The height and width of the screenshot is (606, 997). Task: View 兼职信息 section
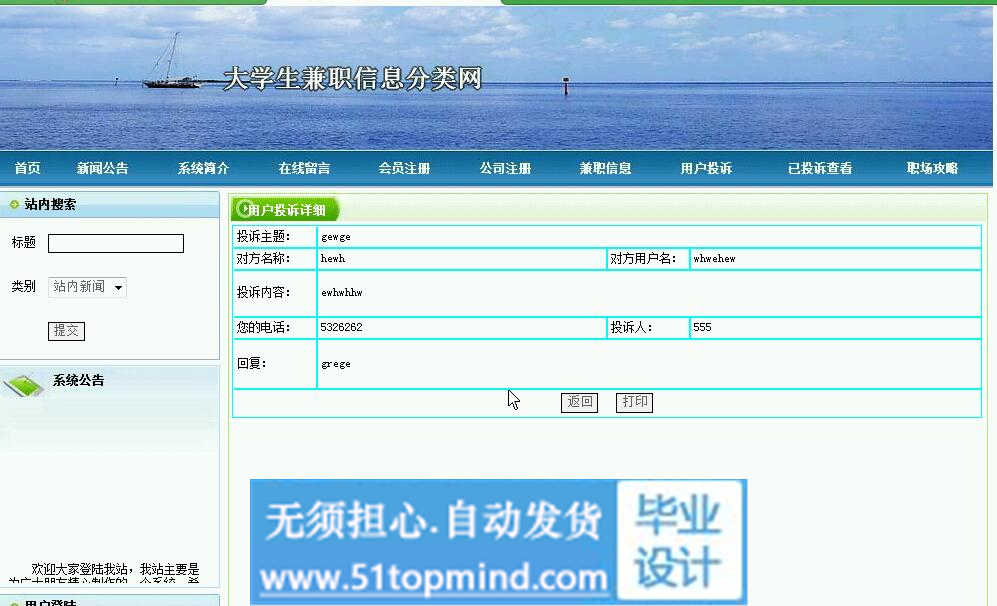pos(605,168)
